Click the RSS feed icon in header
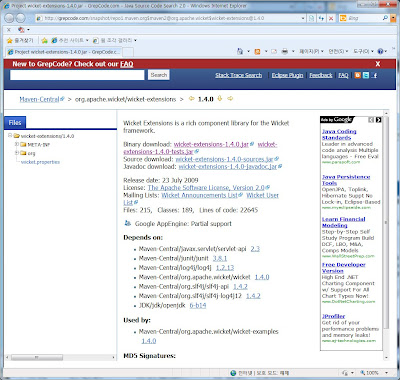The height and width of the screenshot is (380, 400). [357, 75]
